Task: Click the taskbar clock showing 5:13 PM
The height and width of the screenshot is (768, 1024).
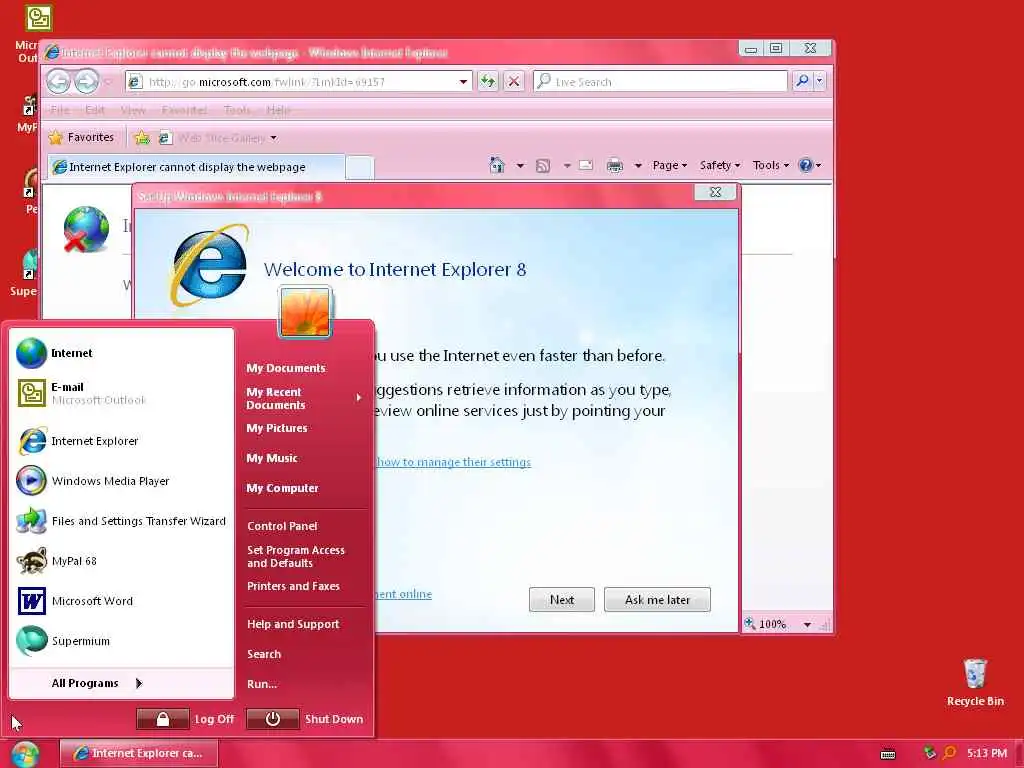Action: click(x=987, y=754)
